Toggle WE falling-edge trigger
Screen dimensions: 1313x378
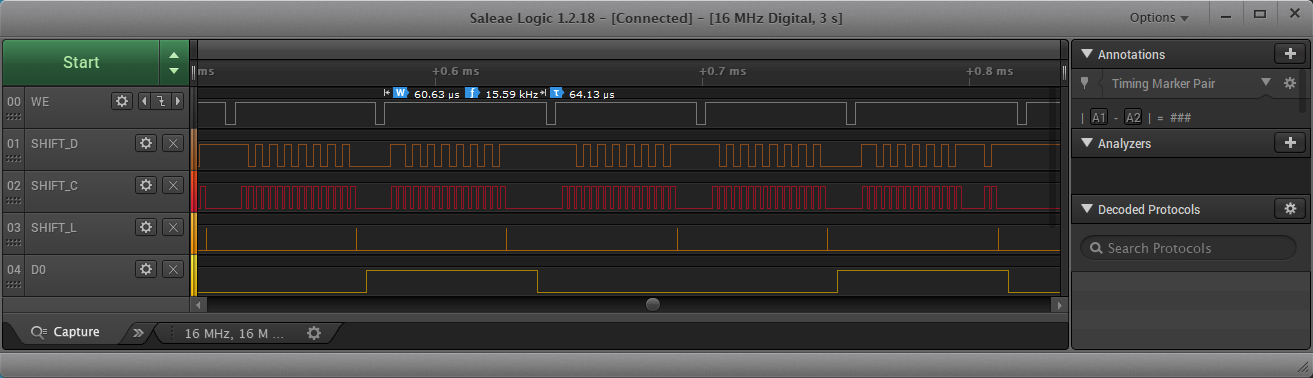tap(160, 101)
